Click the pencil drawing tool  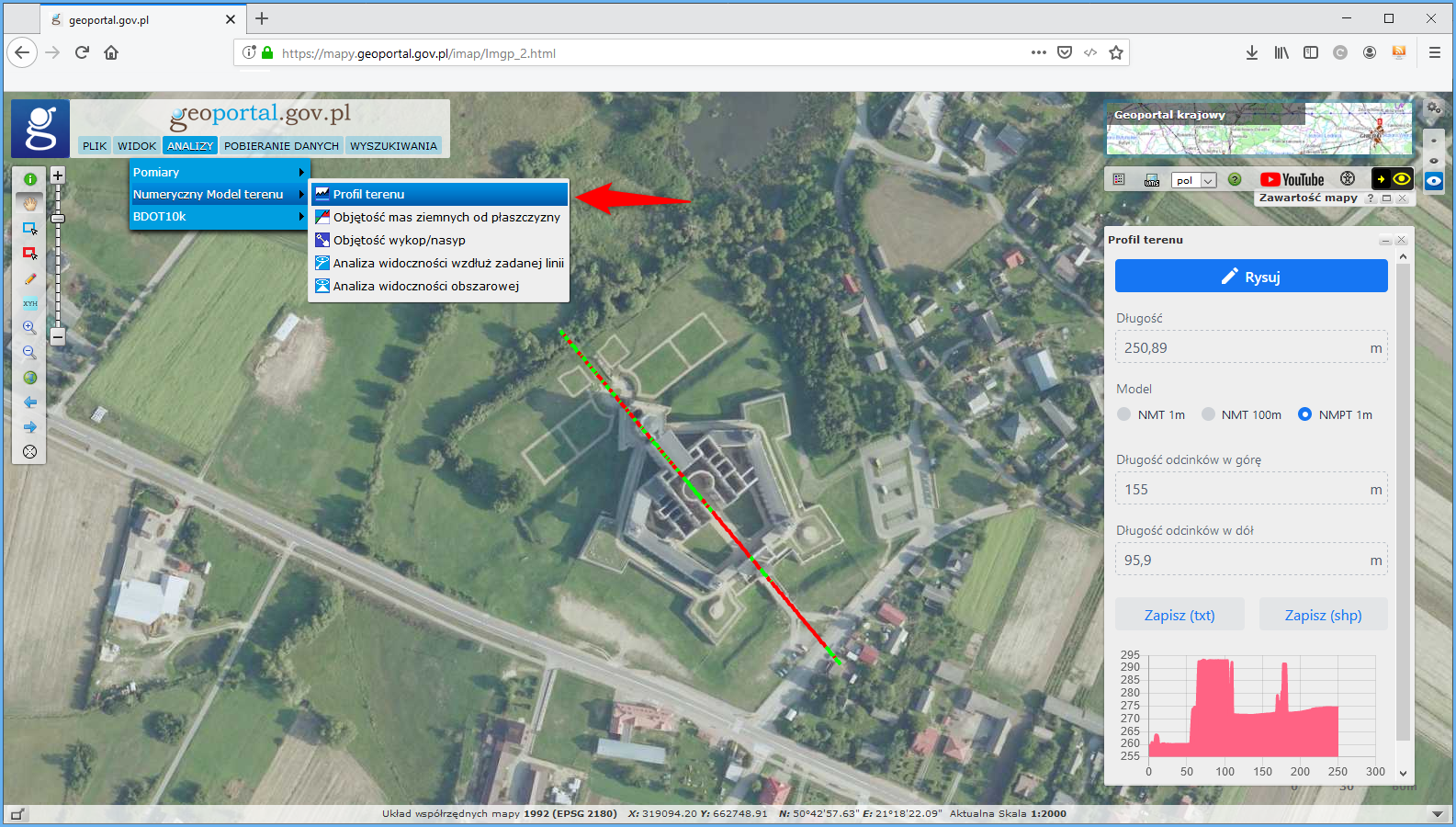[29, 278]
